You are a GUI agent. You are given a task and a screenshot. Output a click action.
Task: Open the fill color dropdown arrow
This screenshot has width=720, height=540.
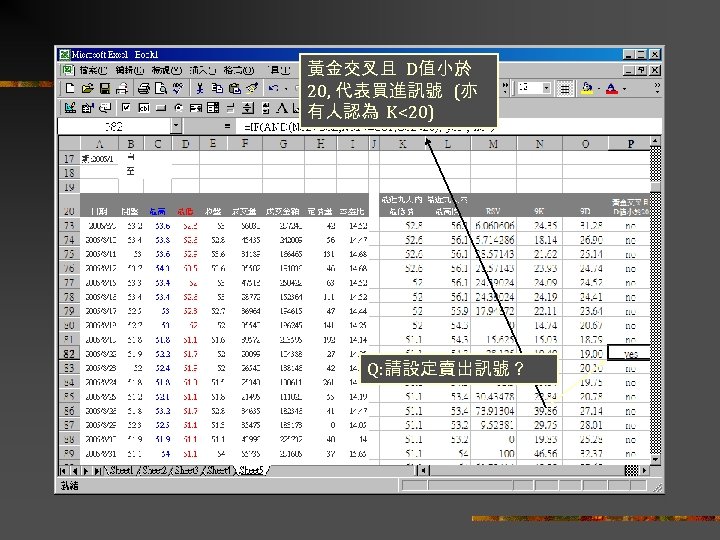click(599, 88)
